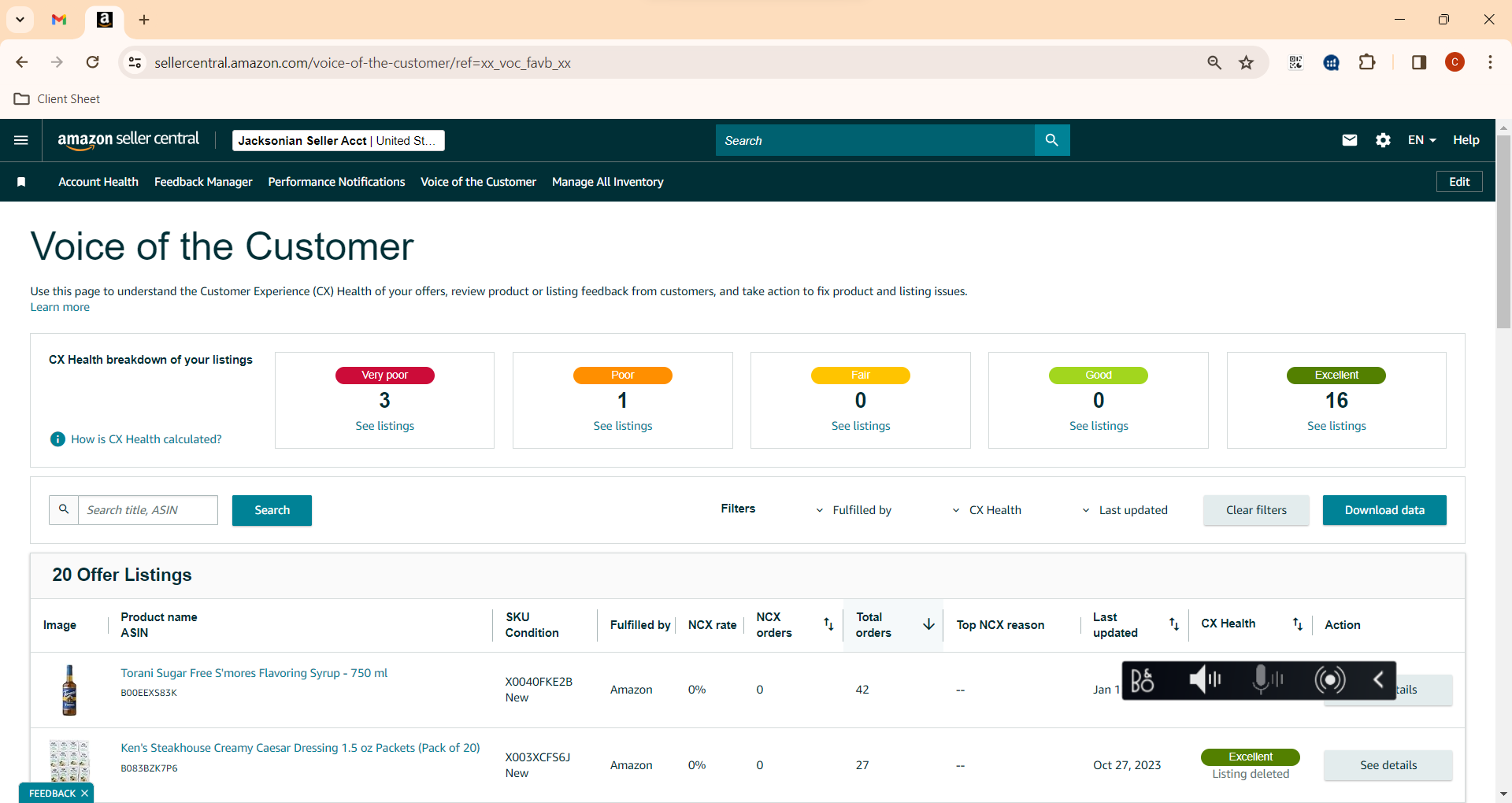Open the settings gear icon
The width and height of the screenshot is (1512, 803).
(x=1383, y=140)
